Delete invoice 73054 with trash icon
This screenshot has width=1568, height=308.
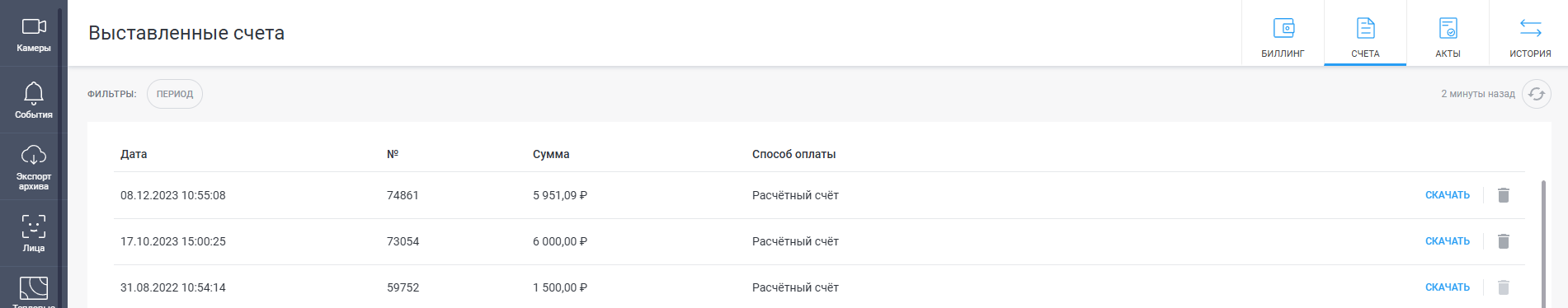click(x=1504, y=241)
